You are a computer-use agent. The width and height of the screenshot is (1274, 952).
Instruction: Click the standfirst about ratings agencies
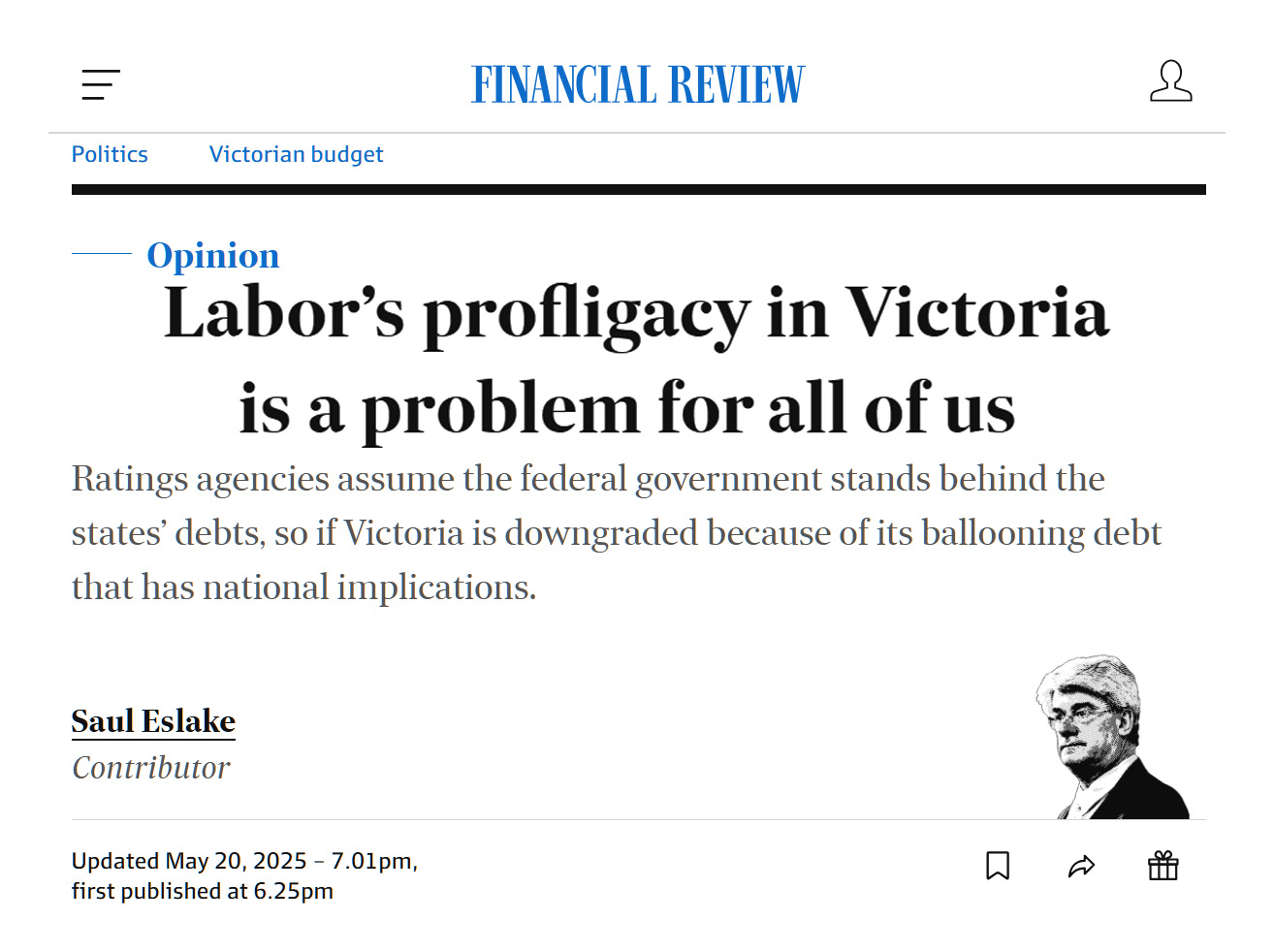click(617, 532)
